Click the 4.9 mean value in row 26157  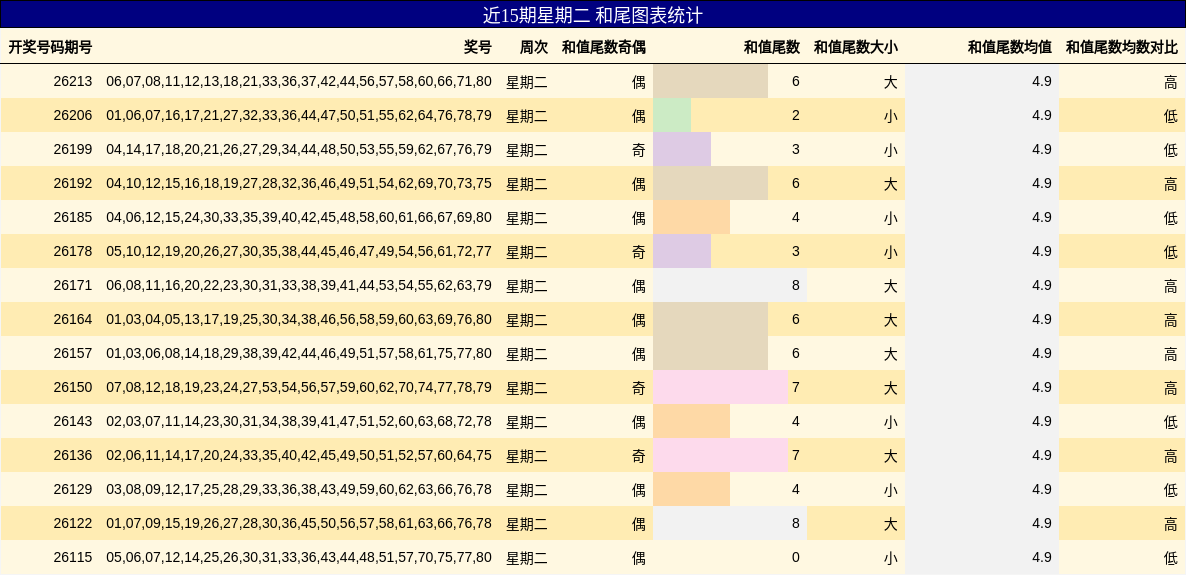[1042, 353]
